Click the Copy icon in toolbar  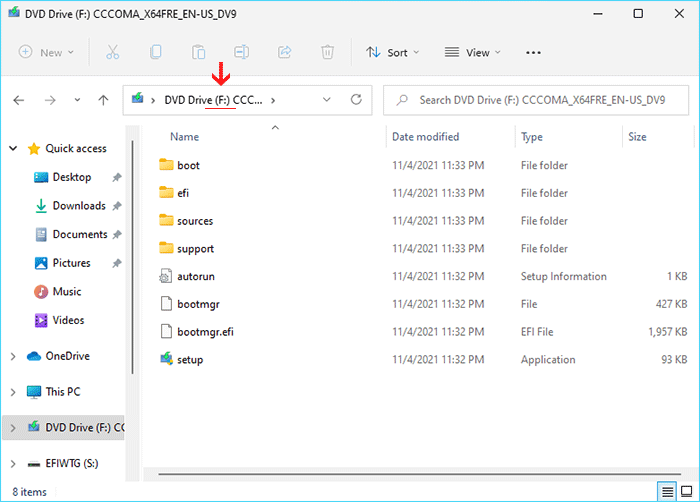point(156,52)
